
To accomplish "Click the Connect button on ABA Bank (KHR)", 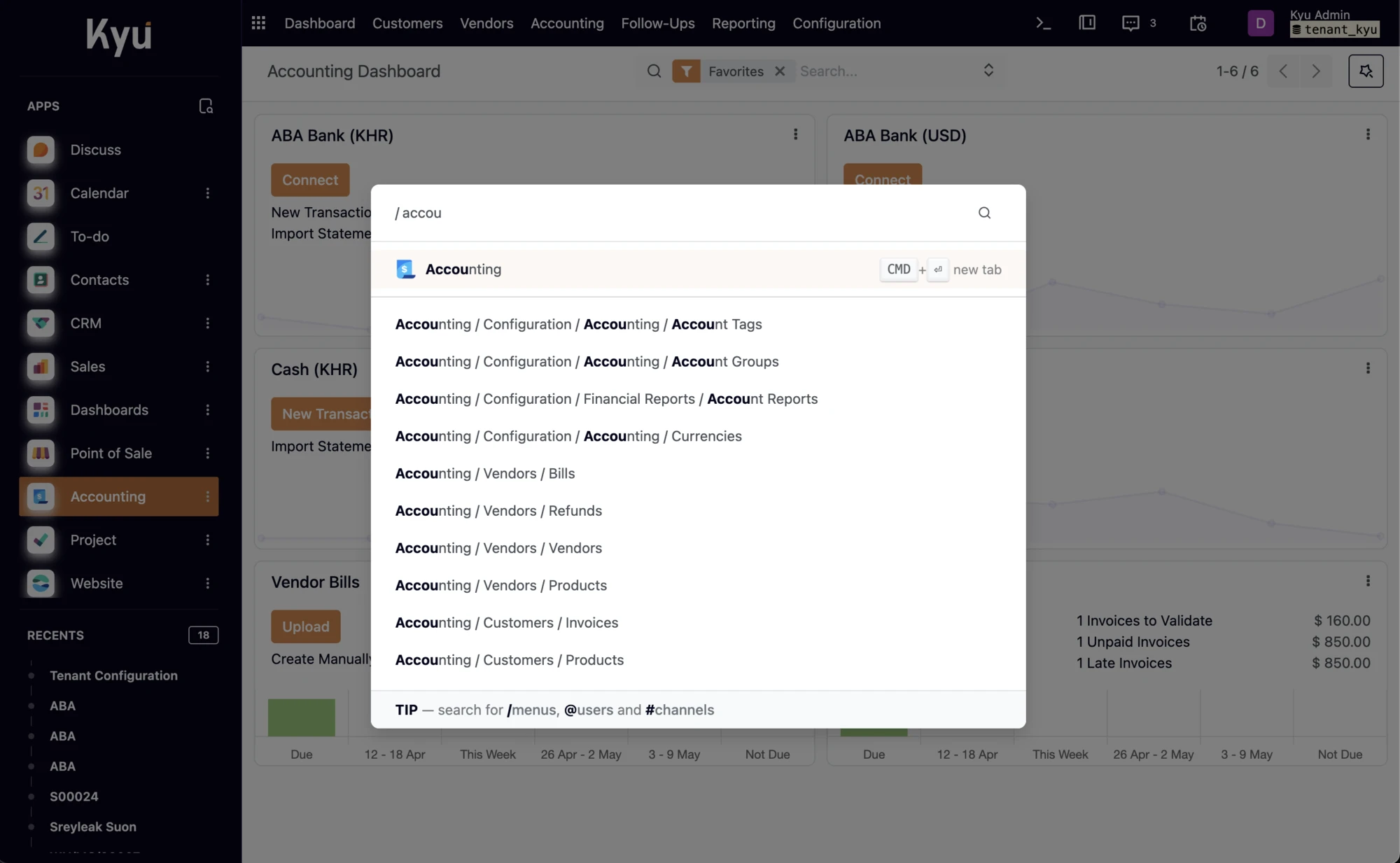I will pyautogui.click(x=310, y=180).
